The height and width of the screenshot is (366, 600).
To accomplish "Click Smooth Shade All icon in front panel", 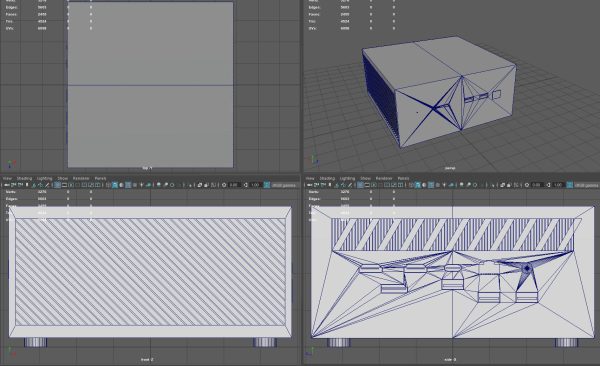I will [115, 185].
